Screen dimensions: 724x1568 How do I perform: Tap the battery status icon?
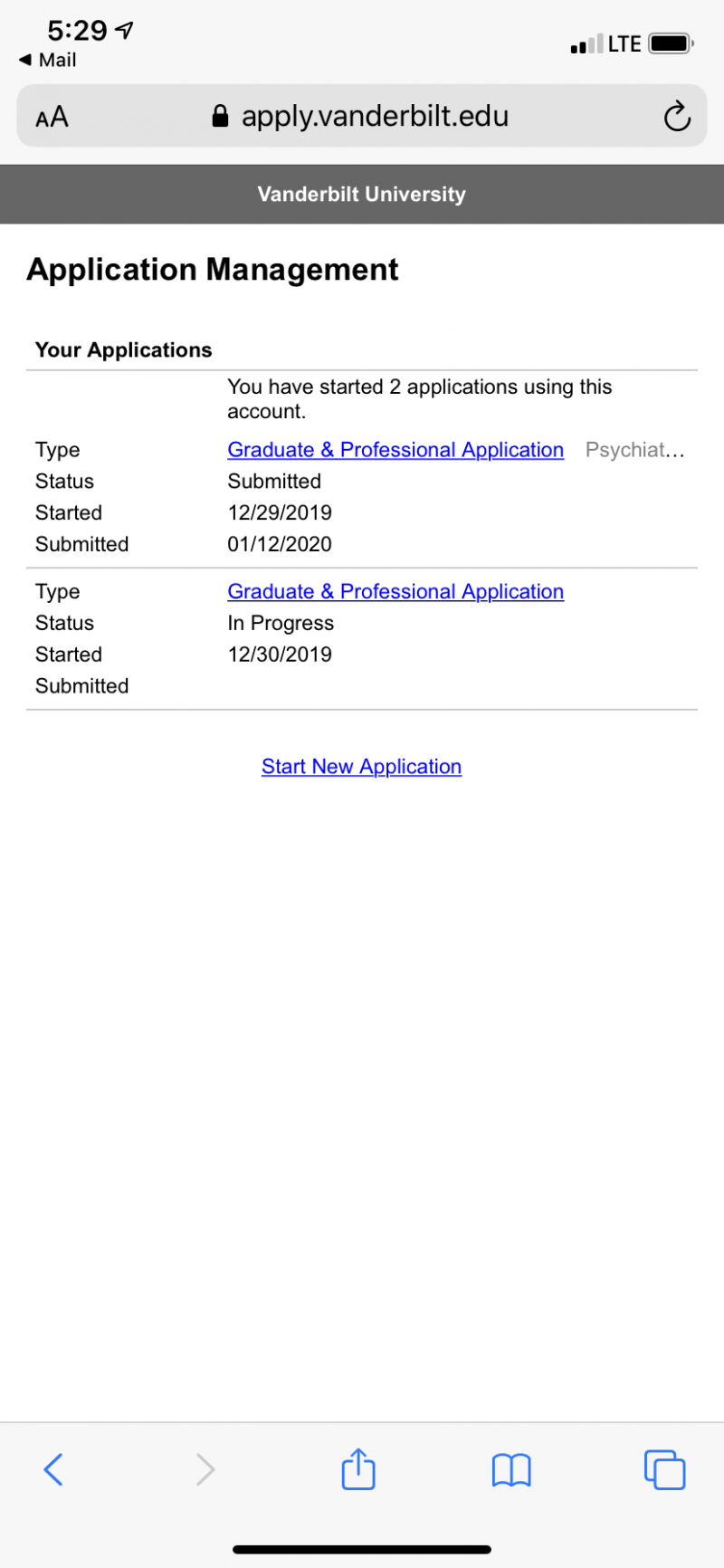(x=672, y=43)
